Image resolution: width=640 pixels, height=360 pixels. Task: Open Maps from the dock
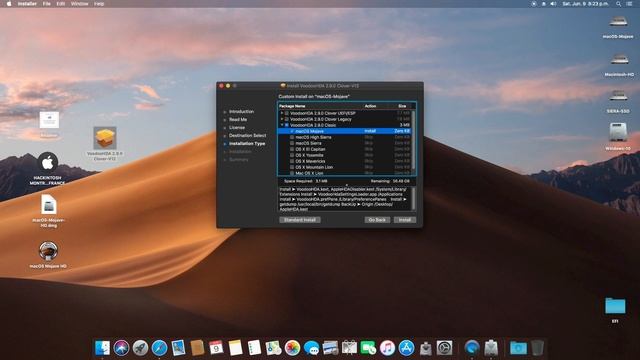(x=273, y=348)
